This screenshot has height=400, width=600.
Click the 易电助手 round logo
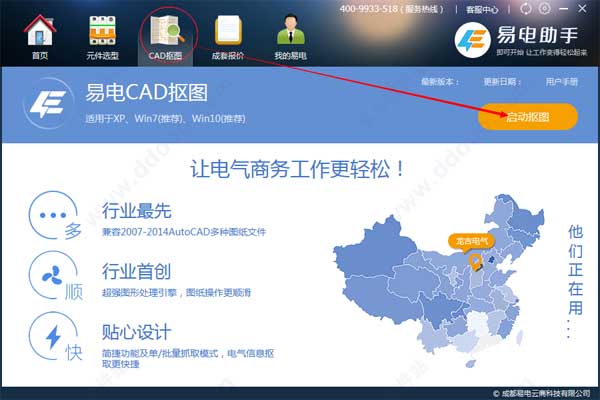(x=473, y=40)
